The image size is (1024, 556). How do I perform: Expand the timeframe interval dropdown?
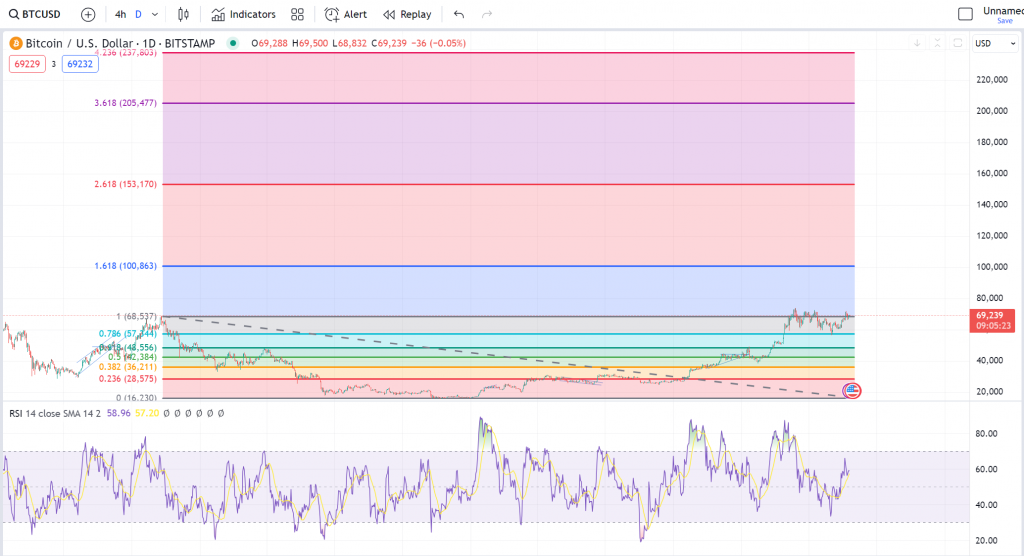[155, 14]
